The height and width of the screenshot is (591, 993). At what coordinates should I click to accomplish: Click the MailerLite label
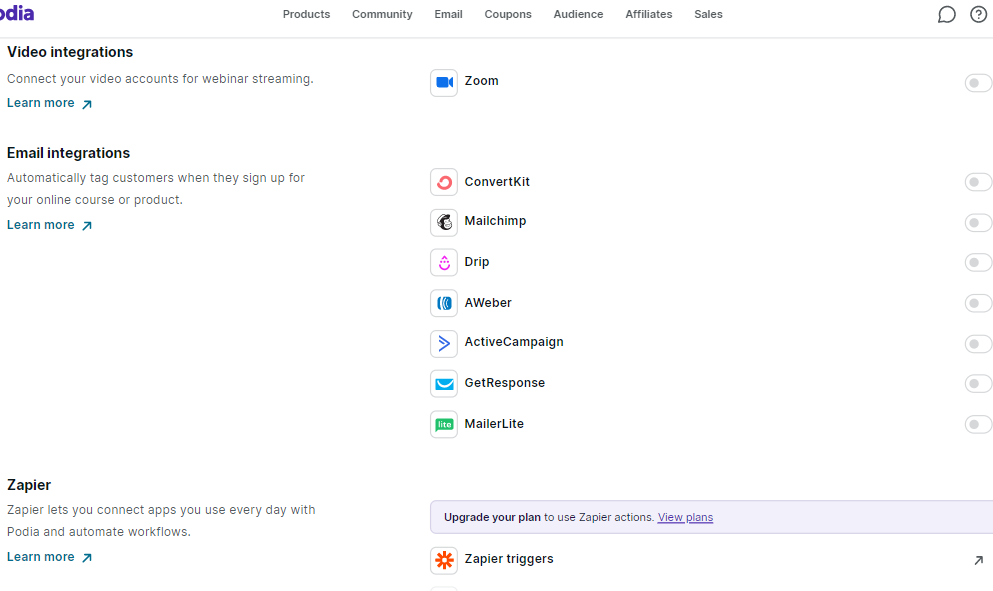[494, 424]
